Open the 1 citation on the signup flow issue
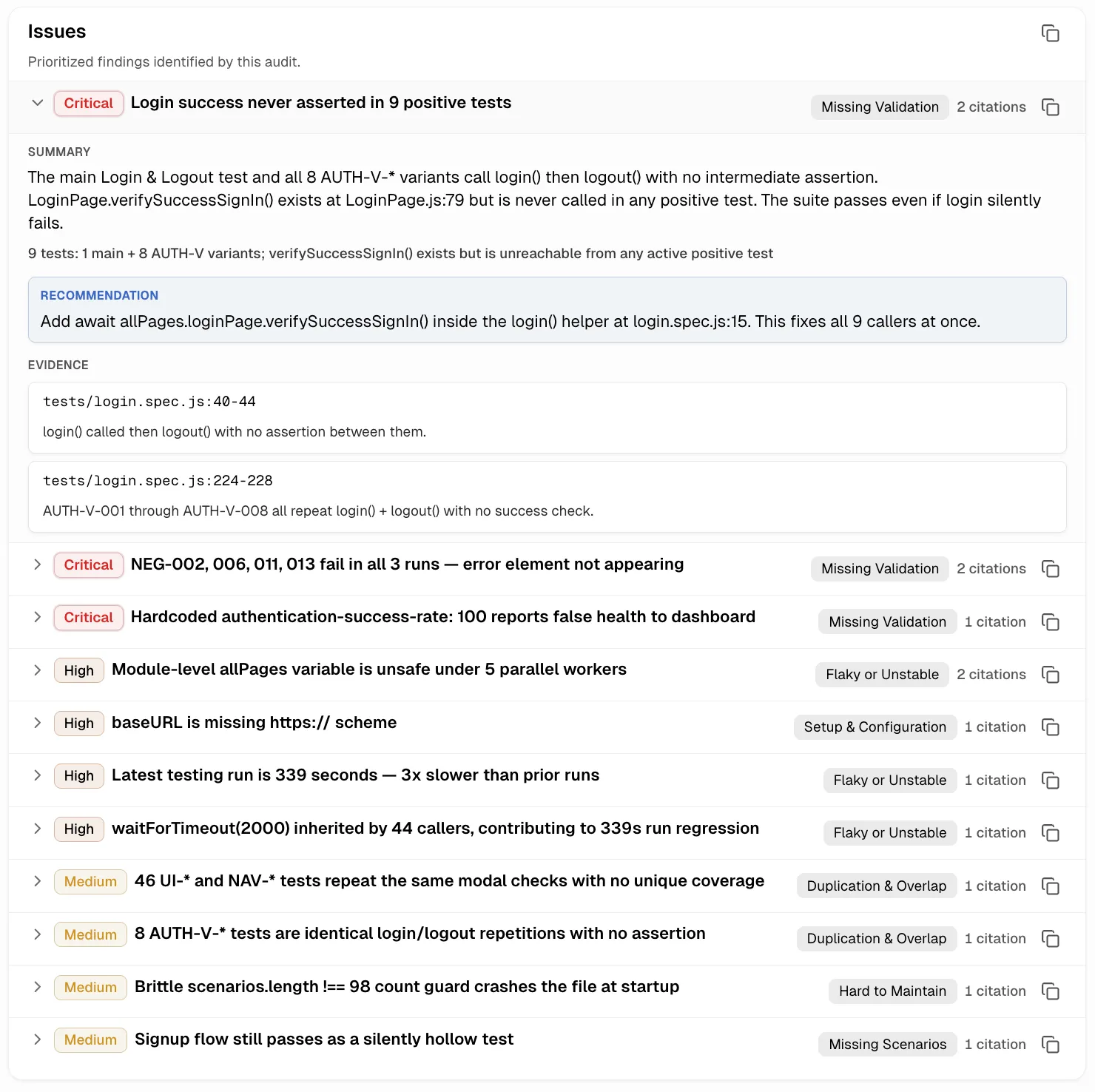1095x1092 pixels. (x=994, y=1044)
